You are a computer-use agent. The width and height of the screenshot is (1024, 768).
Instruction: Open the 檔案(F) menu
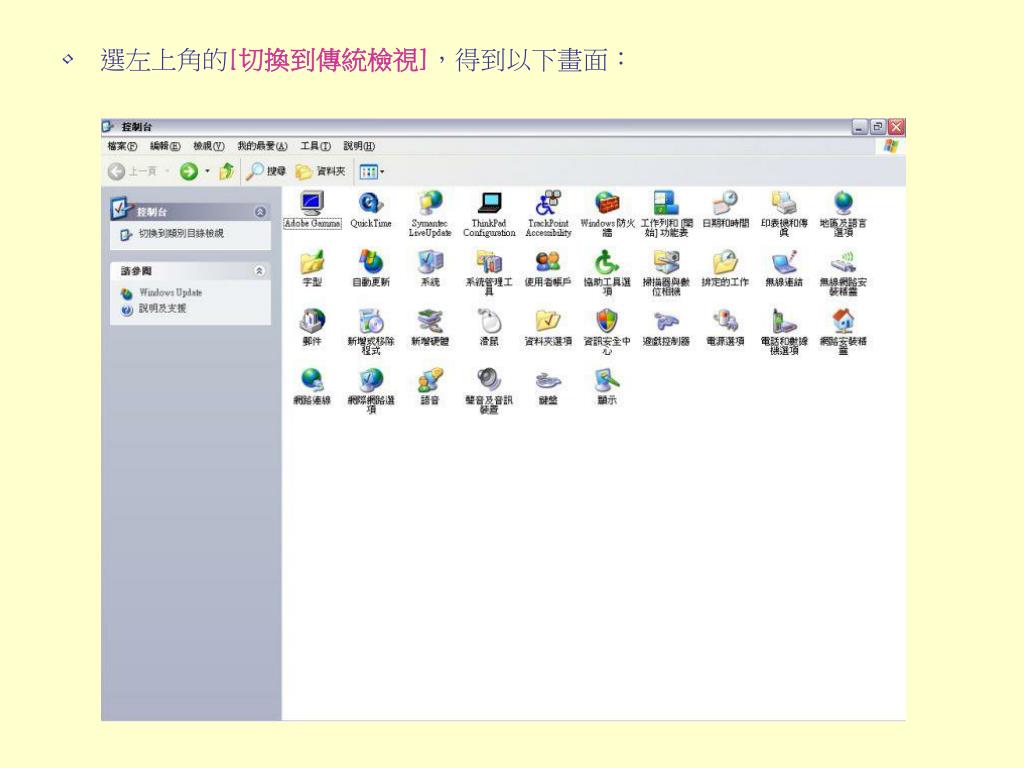click(x=123, y=146)
